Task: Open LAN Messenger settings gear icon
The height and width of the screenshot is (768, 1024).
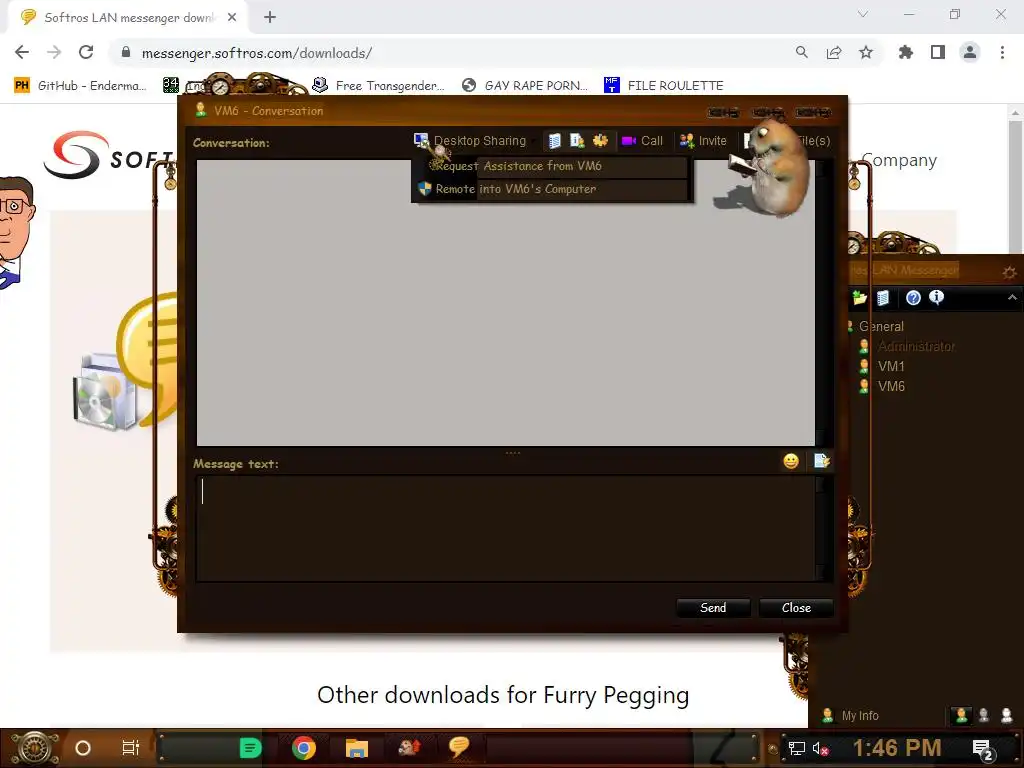Action: pyautogui.click(x=1009, y=272)
